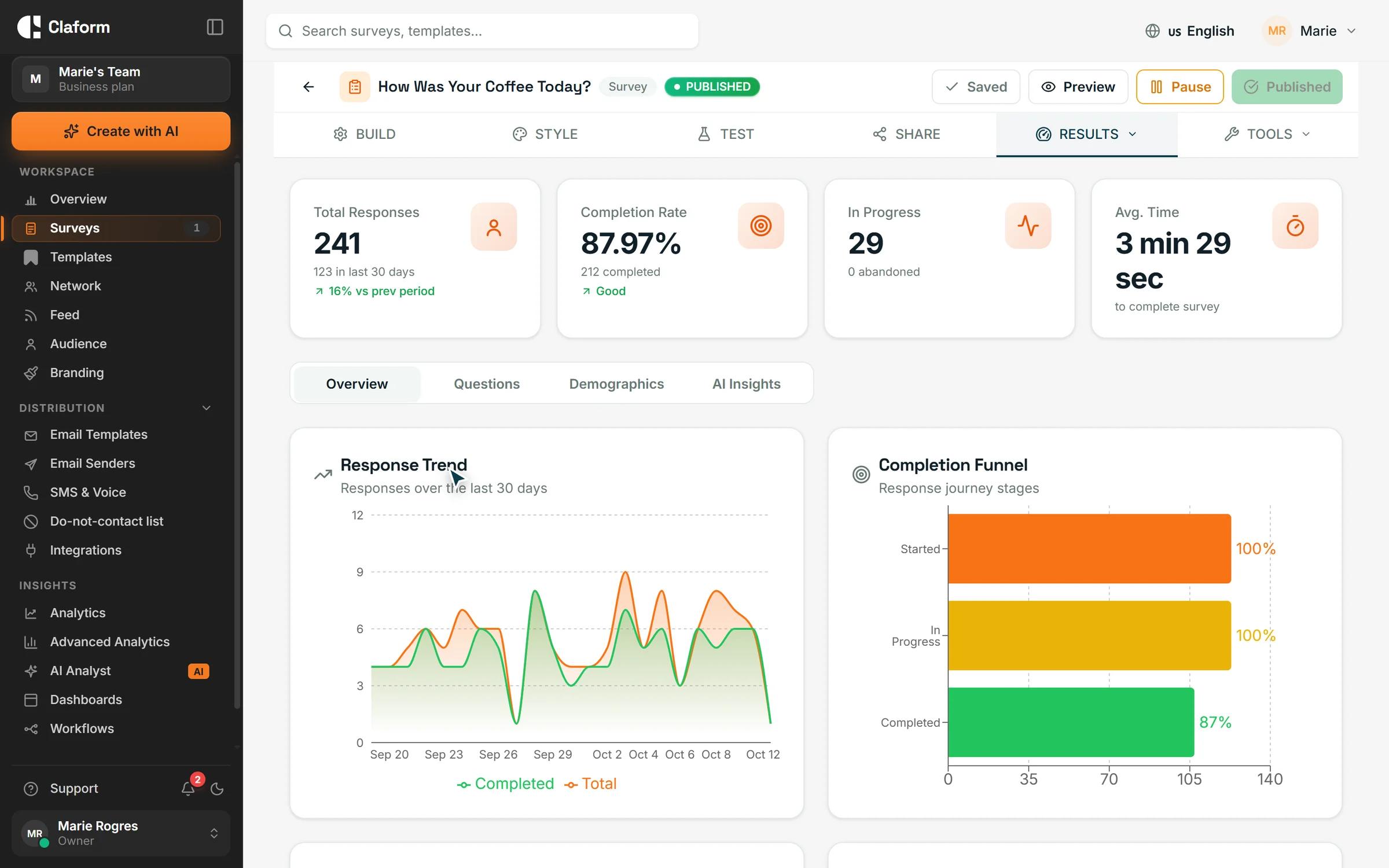Open Marie Rogres account switcher
Viewport: 1389px width, 868px height.
coord(121,833)
